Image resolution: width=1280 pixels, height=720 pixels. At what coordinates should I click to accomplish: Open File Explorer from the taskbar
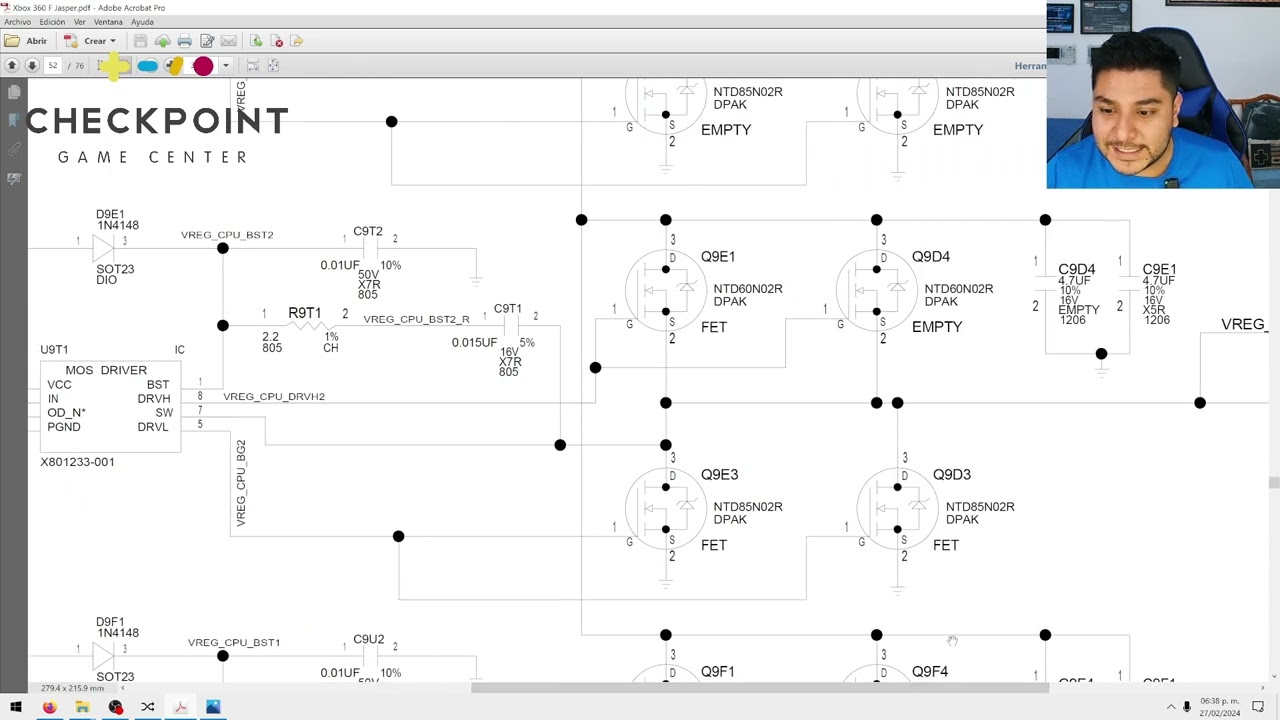pyautogui.click(x=82, y=707)
